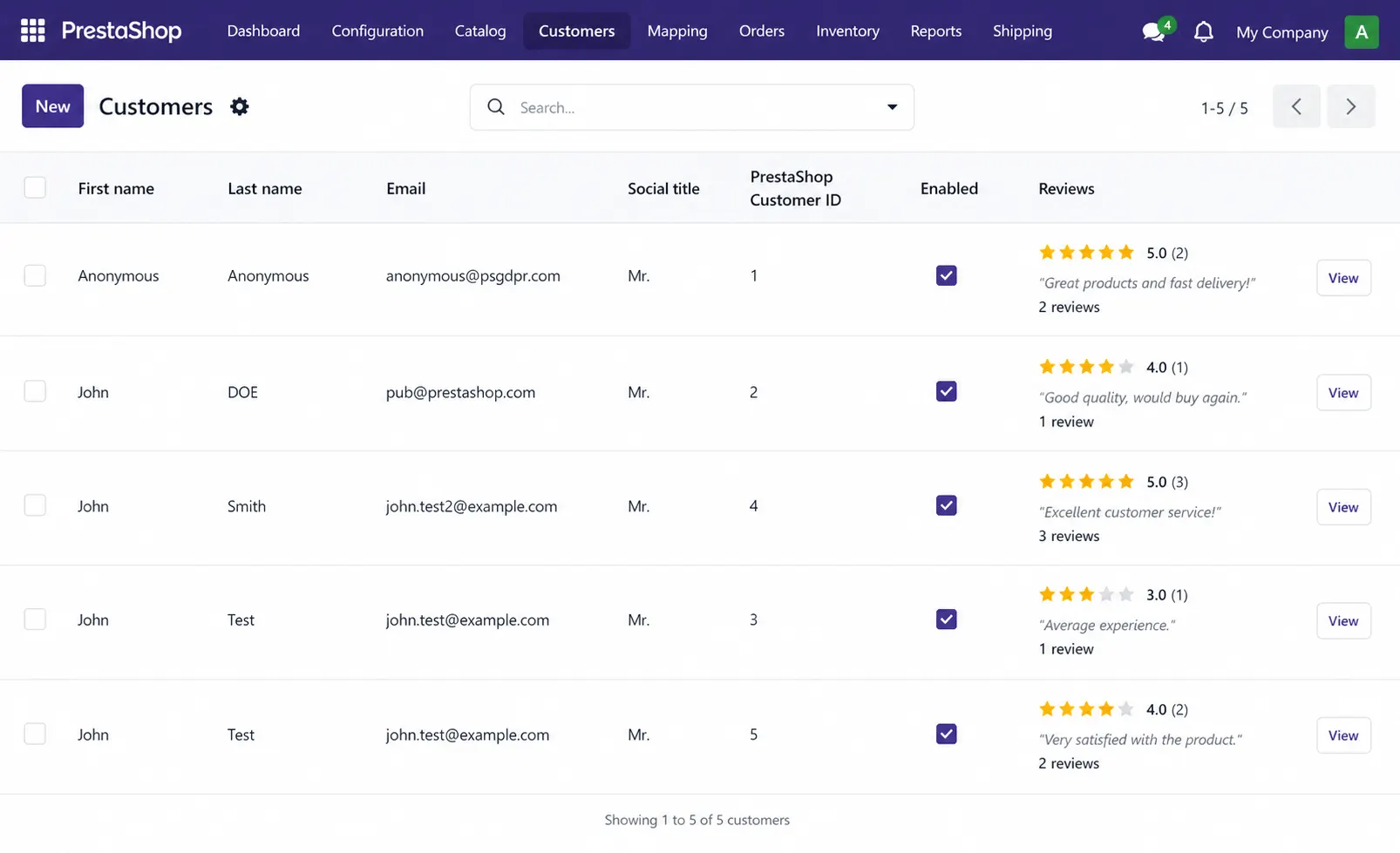Open the apps grid menu icon
Viewport: 1400px width, 853px height.
32,30
